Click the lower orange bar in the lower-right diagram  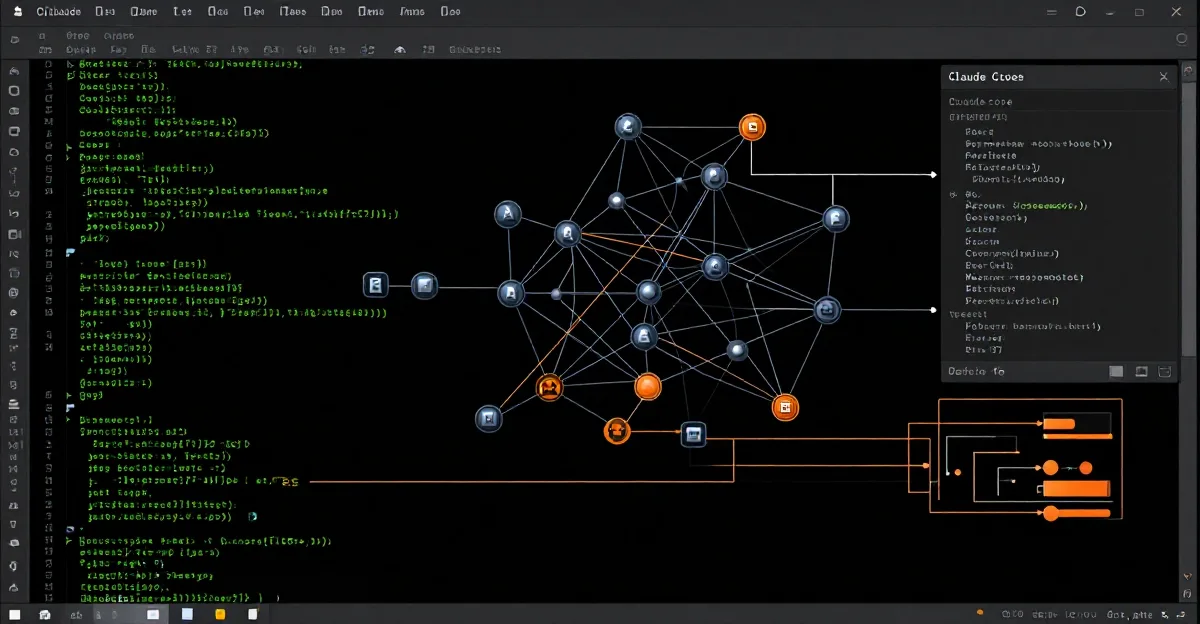(1076, 489)
